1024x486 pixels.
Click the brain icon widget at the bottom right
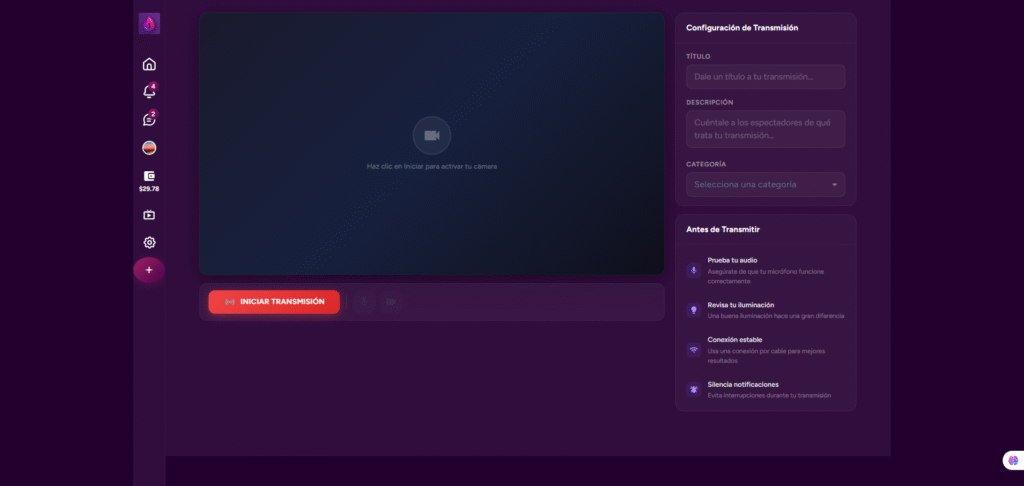[x=1012, y=460]
